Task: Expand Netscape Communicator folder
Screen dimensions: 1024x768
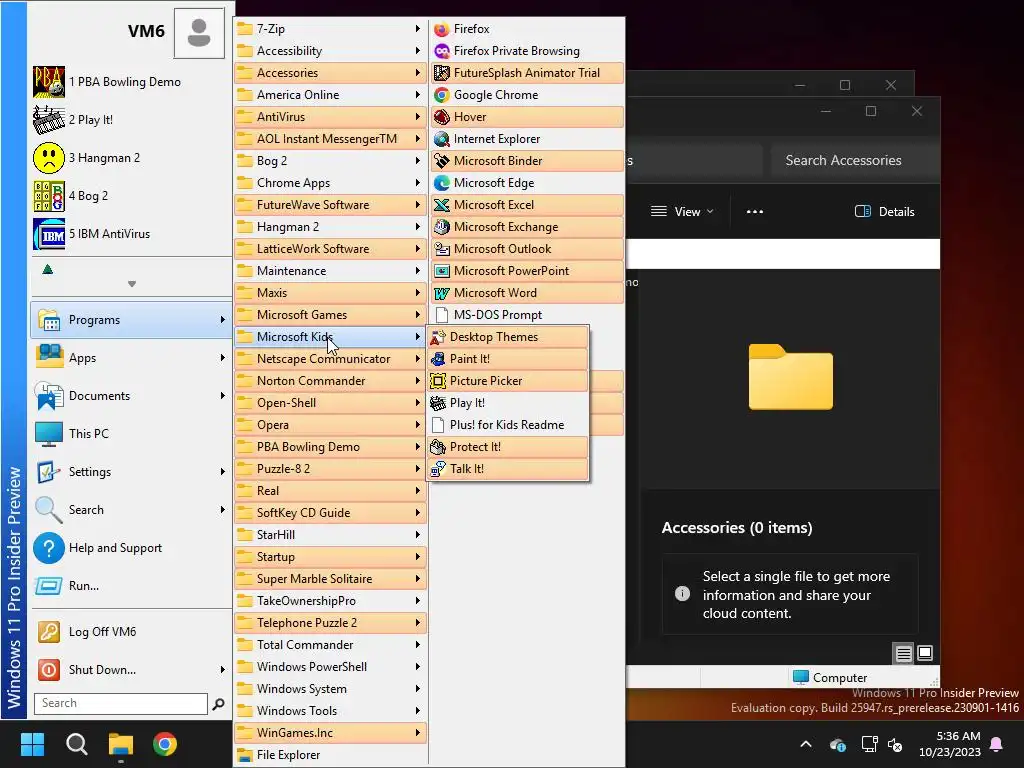Action: [330, 359]
